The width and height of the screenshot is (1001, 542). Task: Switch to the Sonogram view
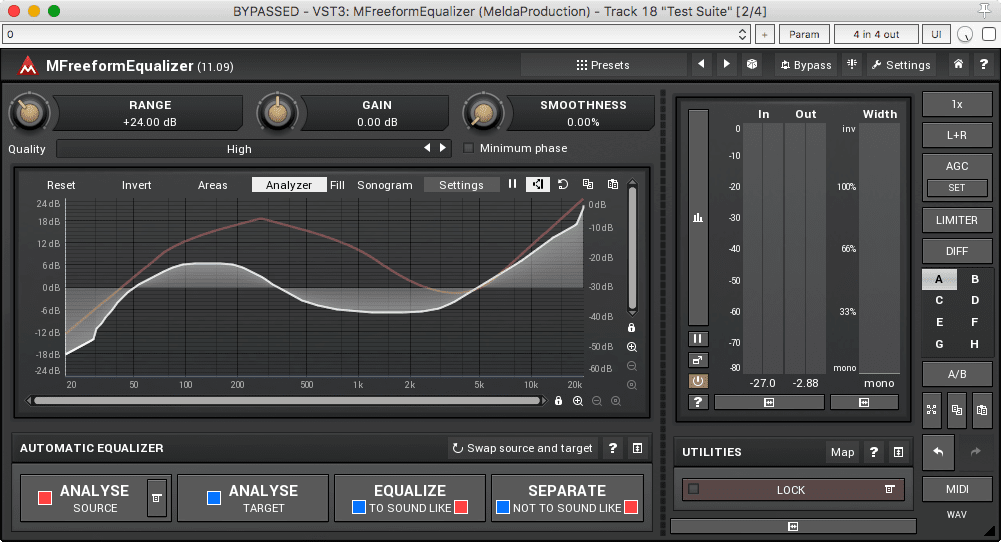click(385, 185)
